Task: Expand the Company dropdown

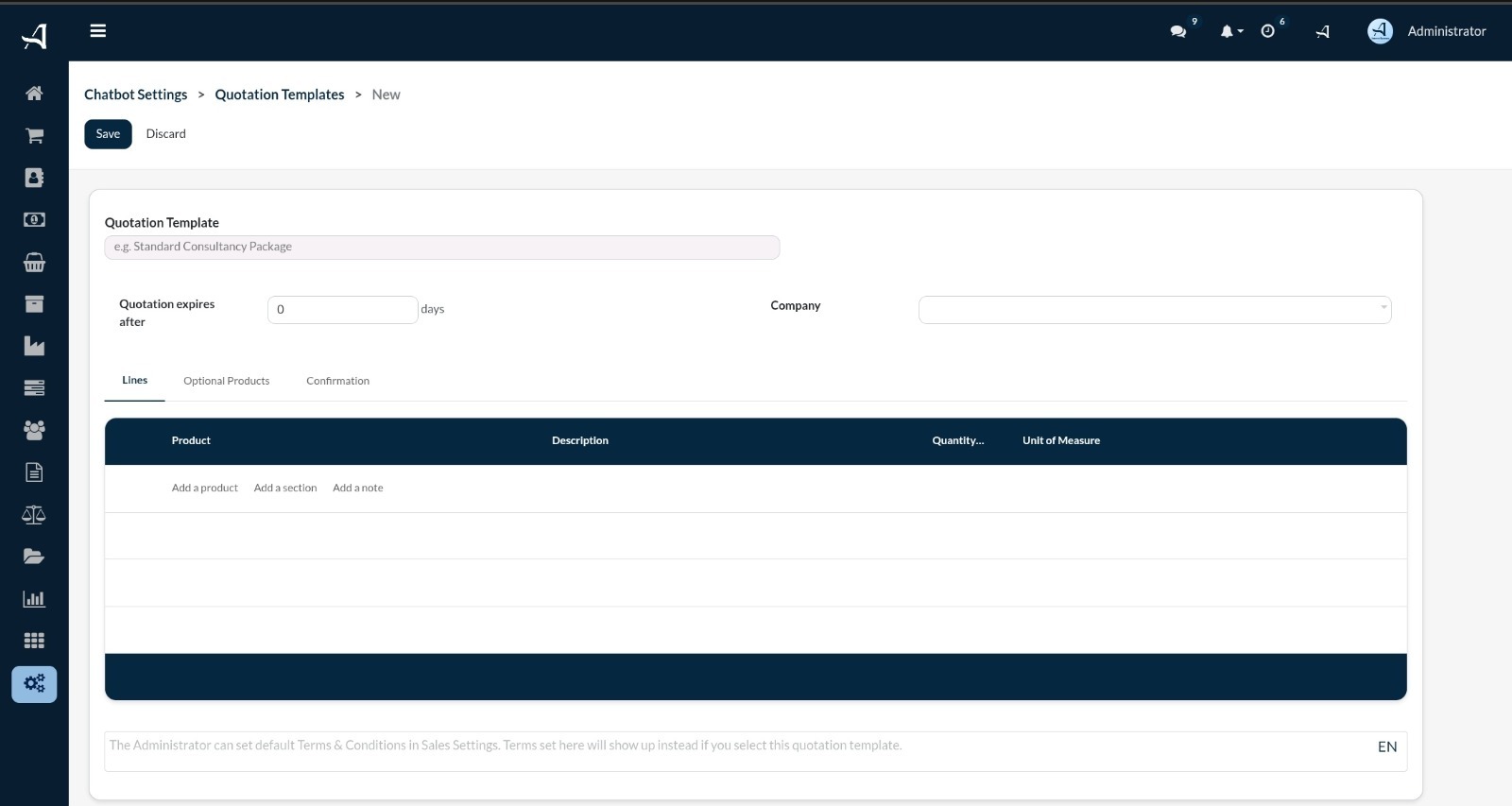Action: coord(1155,310)
